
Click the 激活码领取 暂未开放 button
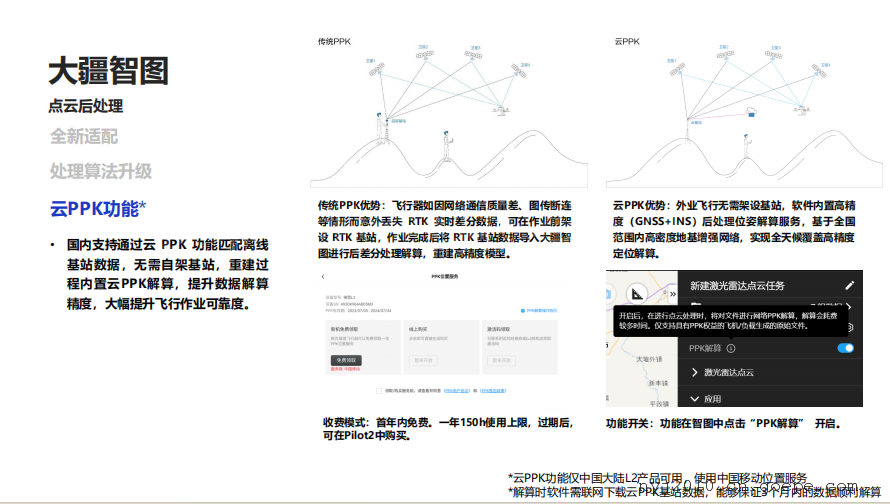point(503,359)
